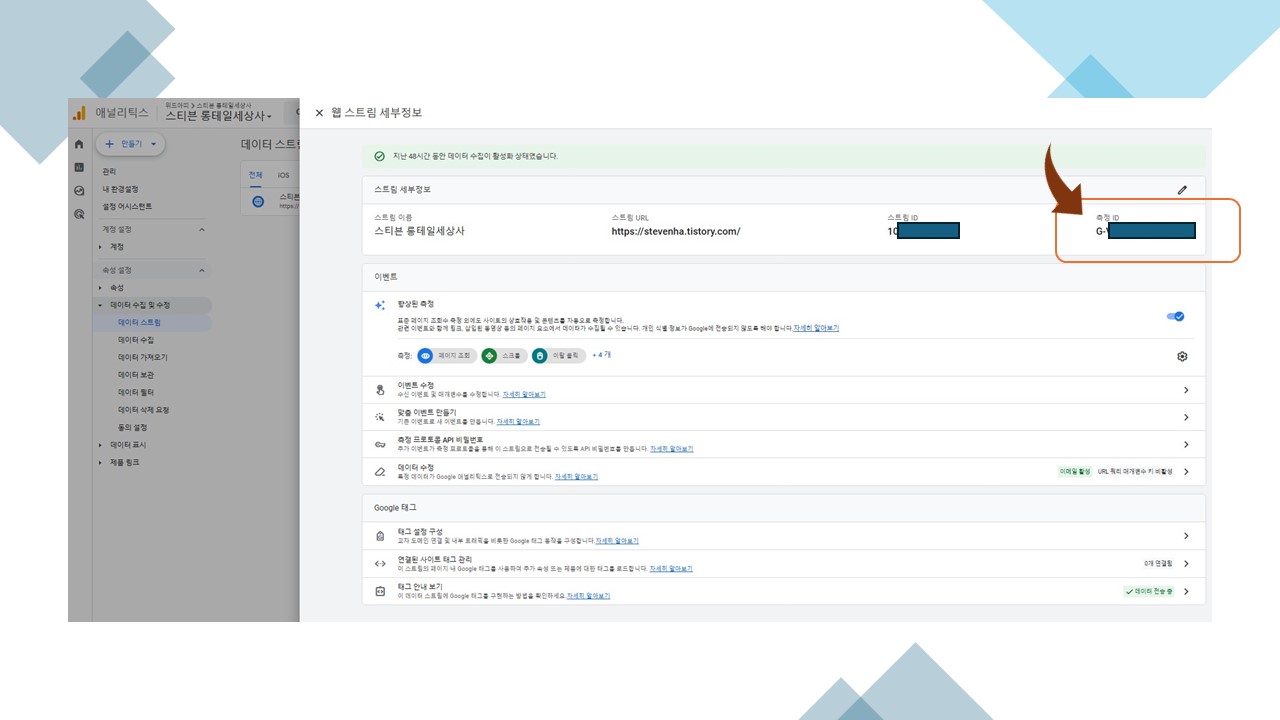Open Advertising icon in left sidebar
This screenshot has width=1280, height=720.
pyautogui.click(x=79, y=214)
